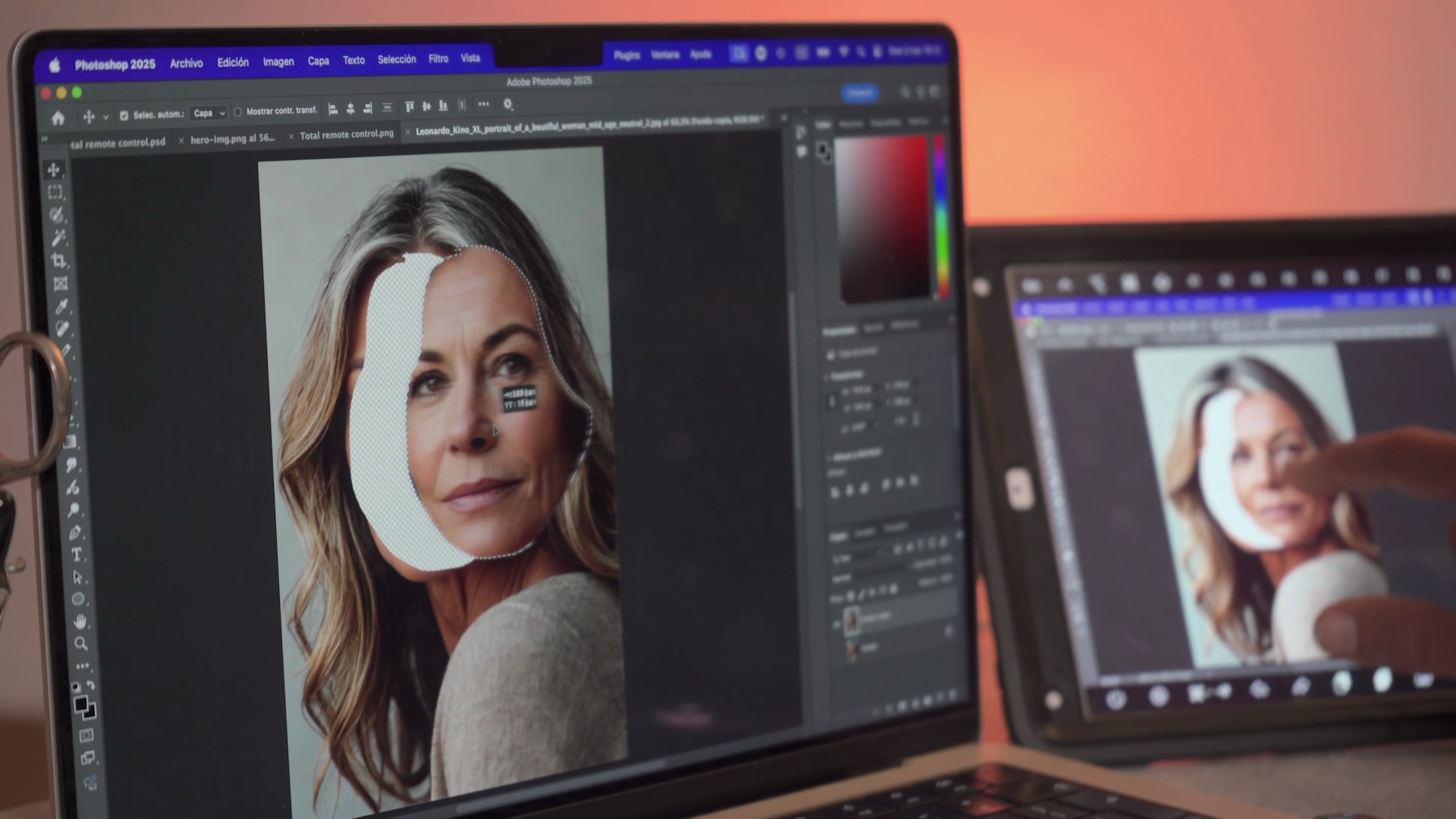Select the Dodge tool
This screenshot has height=819, width=1456.
point(74,510)
